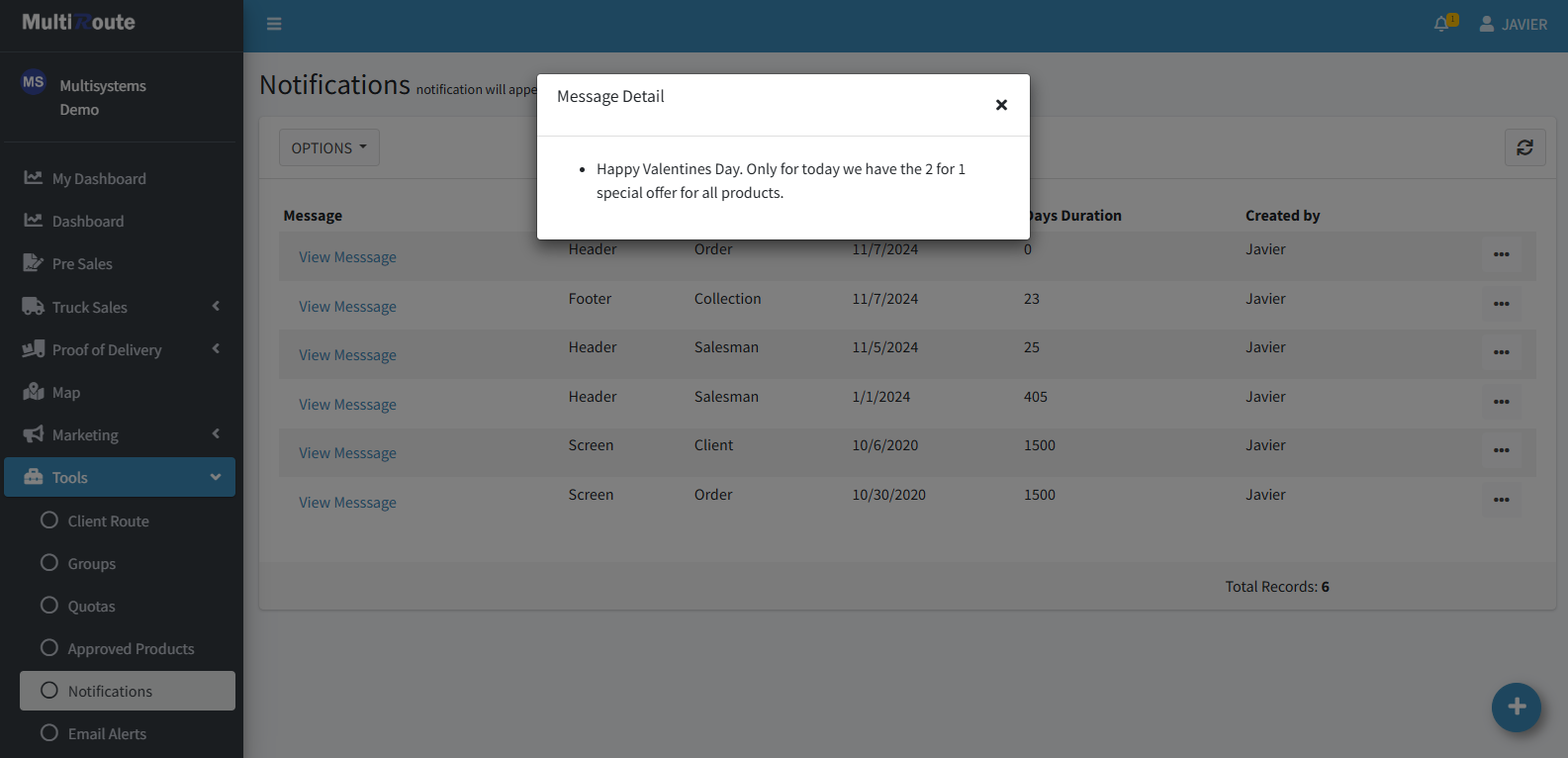
Task: Expand the Truck Sales submenu chevron
Action: pos(216,306)
